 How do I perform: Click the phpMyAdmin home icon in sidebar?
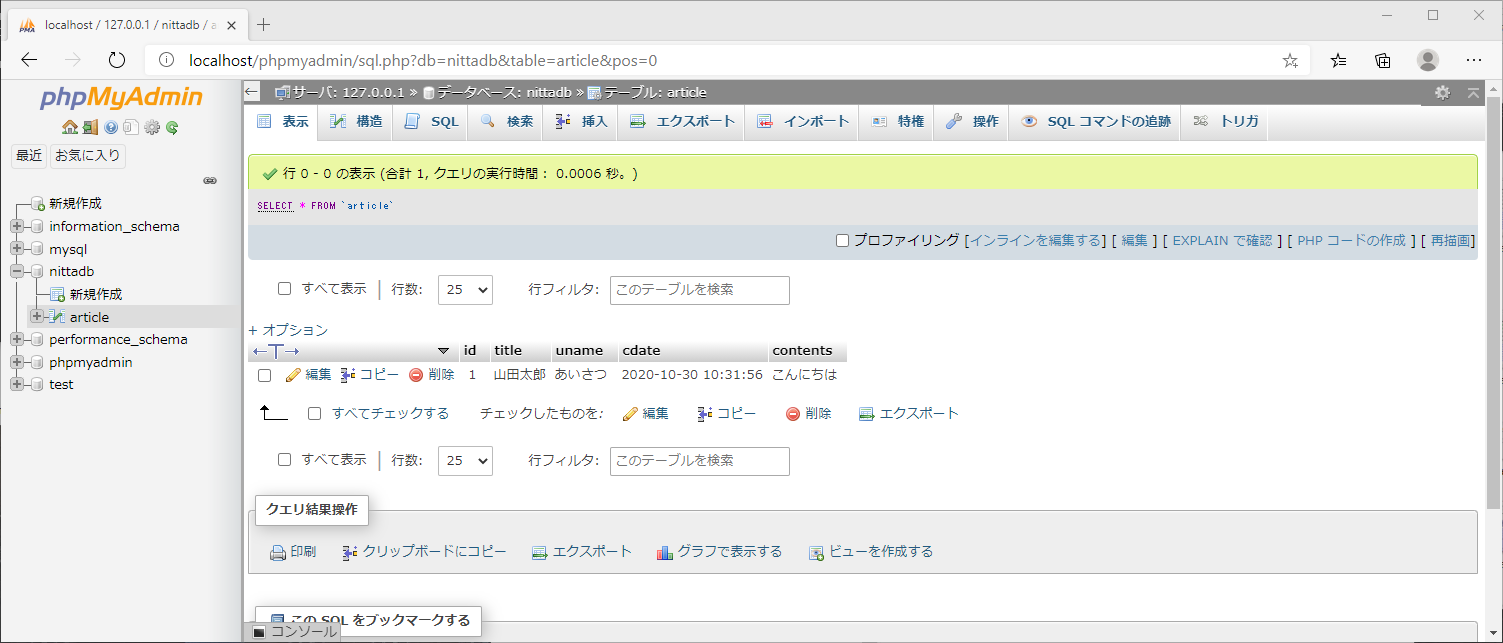(69, 127)
